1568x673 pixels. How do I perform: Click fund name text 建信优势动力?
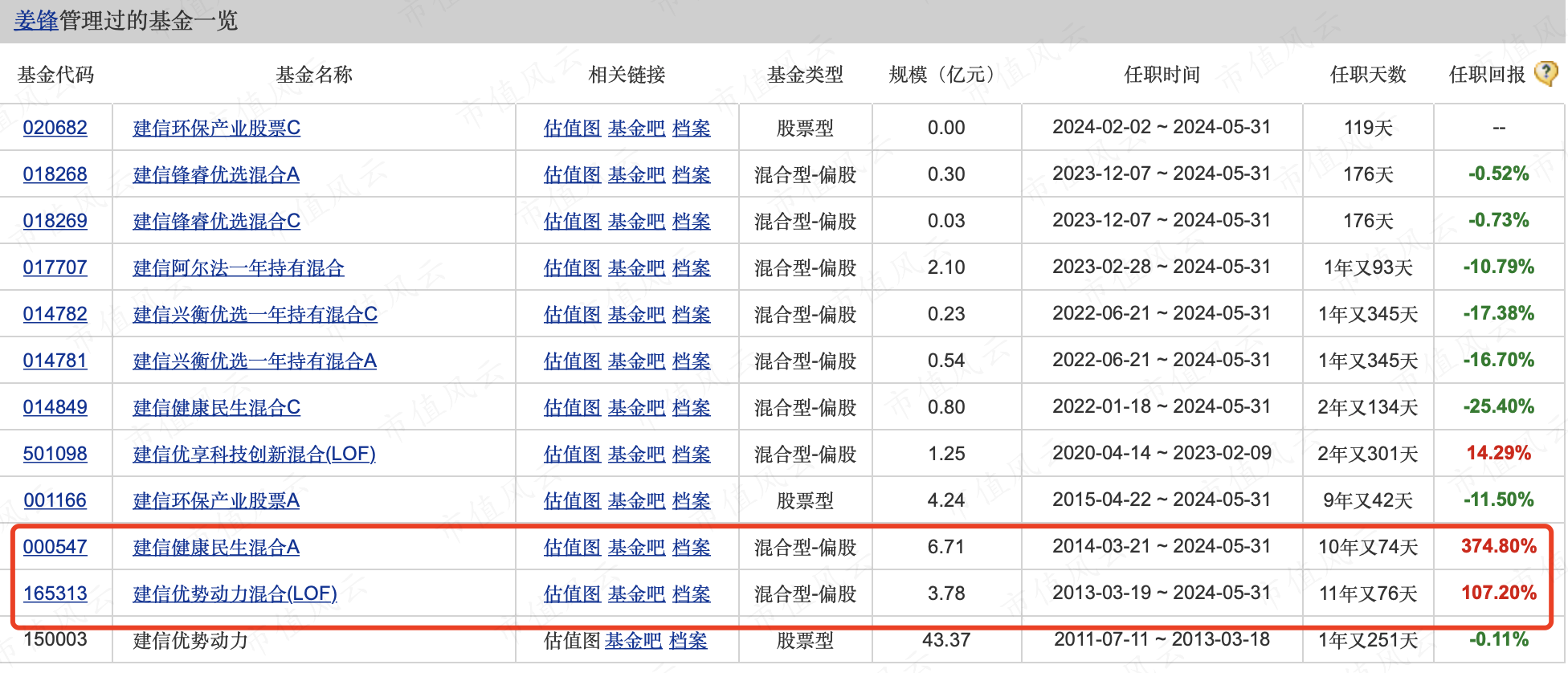click(190, 640)
